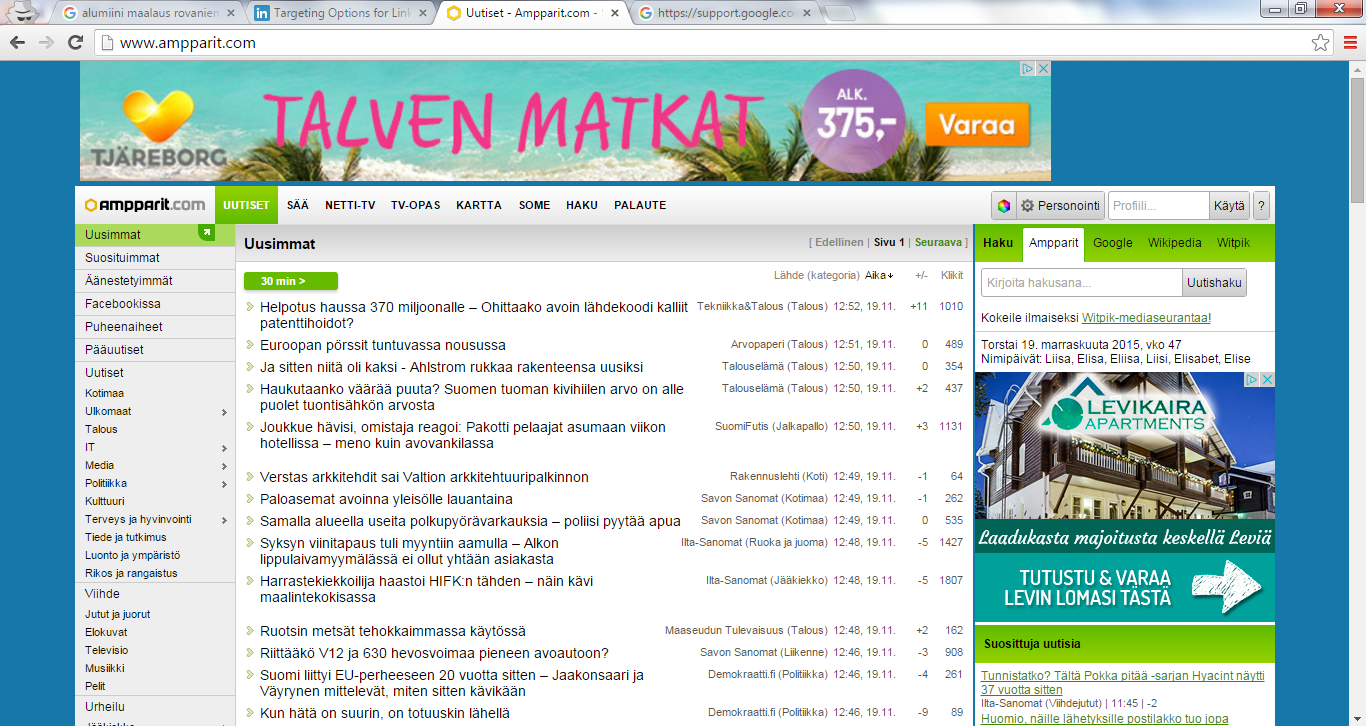
Task: Click the arrow icon beside 'Helpotus haussa 370 miljoonalle'
Action: click(250, 307)
